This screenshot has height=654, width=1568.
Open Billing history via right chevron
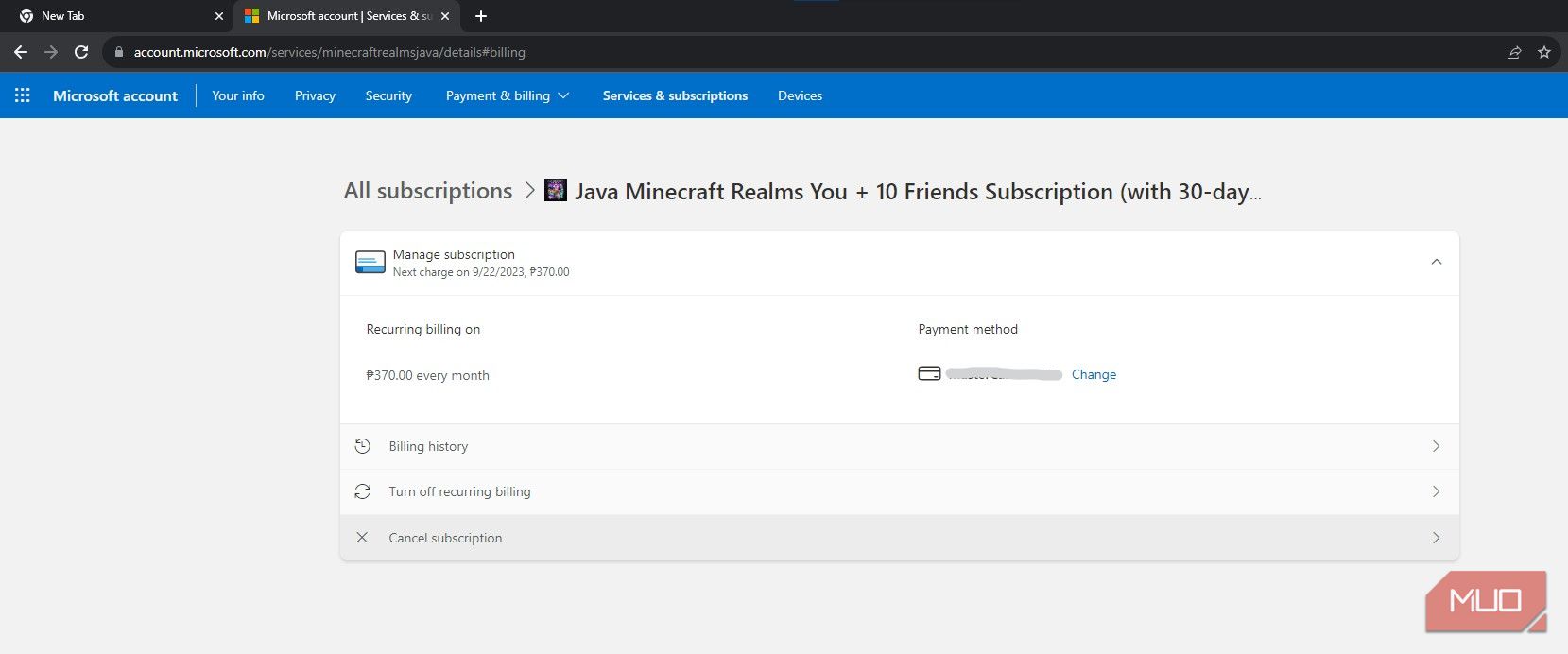[1436, 446]
